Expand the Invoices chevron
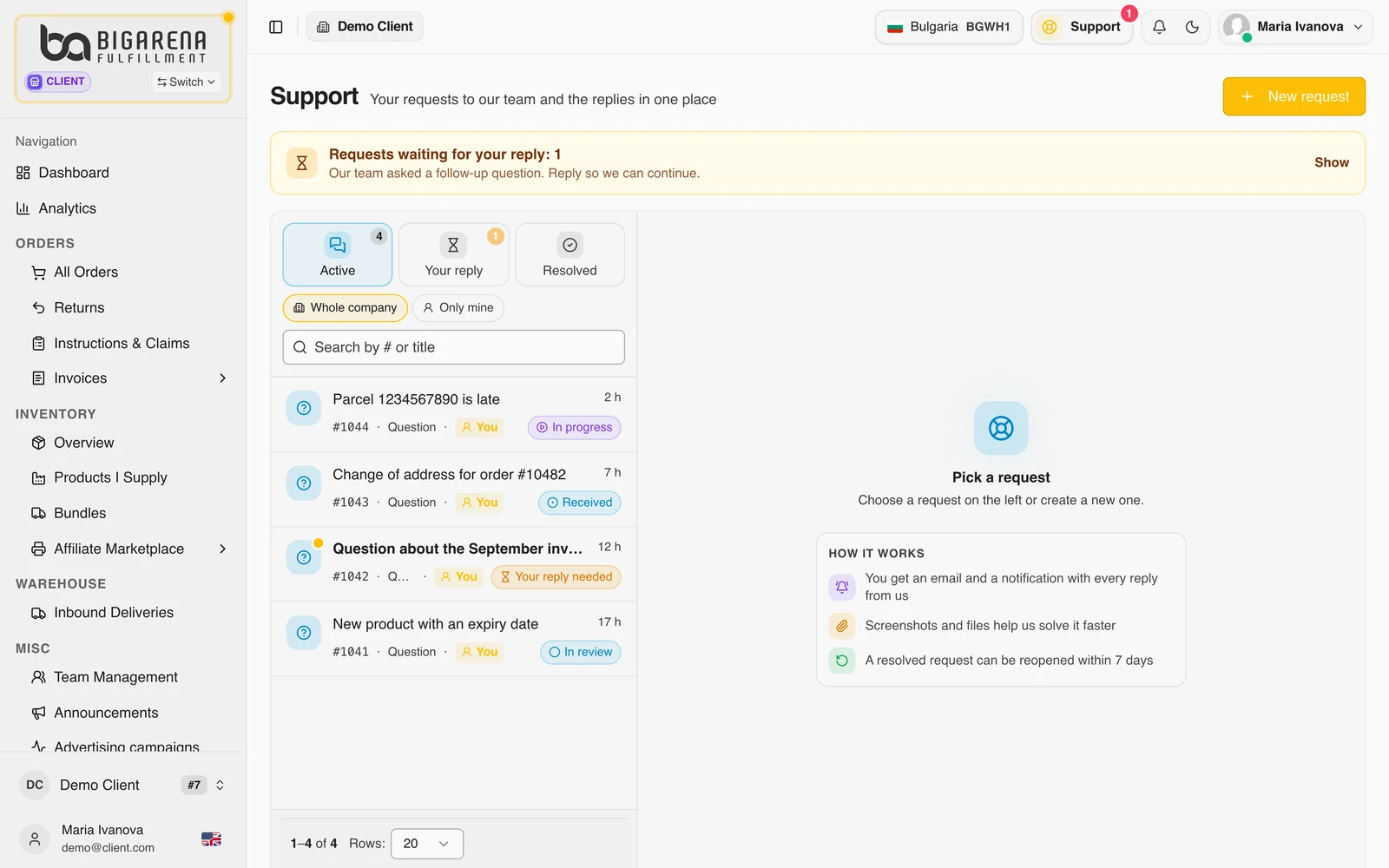 click(222, 378)
